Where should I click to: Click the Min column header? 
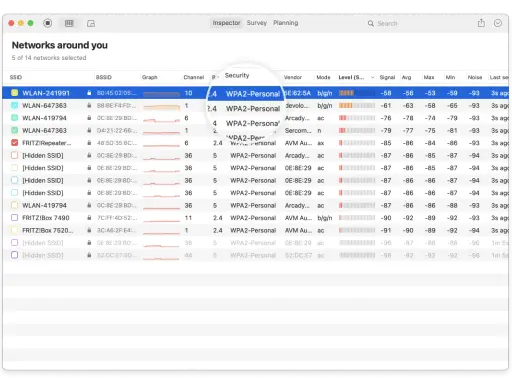[x=450, y=77]
